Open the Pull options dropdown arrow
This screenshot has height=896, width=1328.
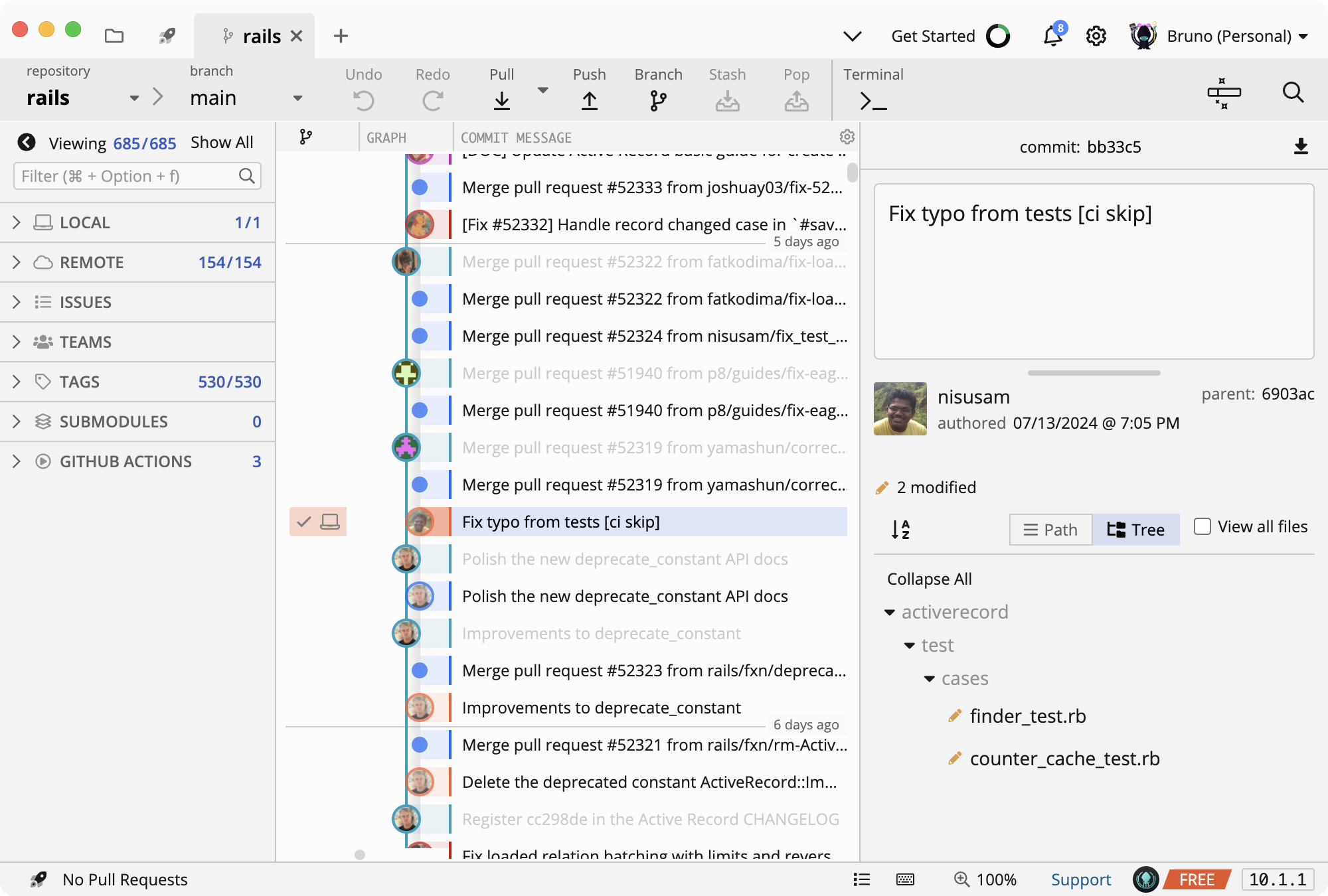pyautogui.click(x=542, y=90)
